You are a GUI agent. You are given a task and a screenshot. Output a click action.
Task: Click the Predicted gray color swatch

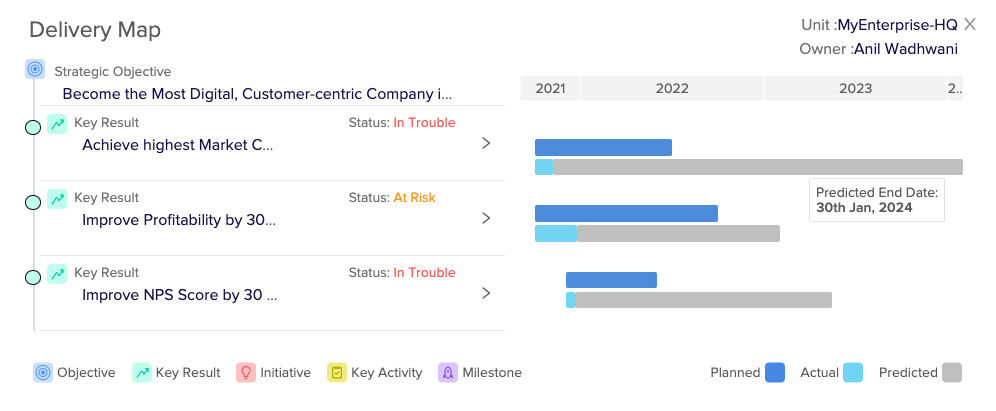point(952,373)
